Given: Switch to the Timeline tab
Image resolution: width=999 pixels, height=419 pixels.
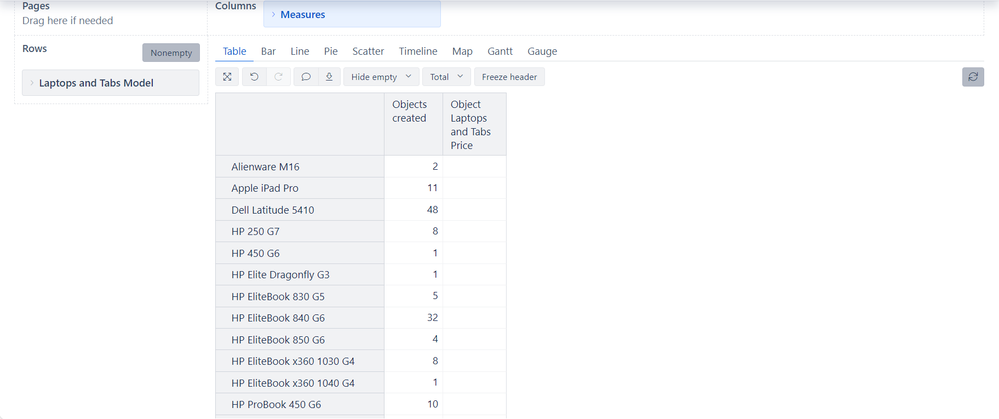Looking at the screenshot, I should point(418,52).
